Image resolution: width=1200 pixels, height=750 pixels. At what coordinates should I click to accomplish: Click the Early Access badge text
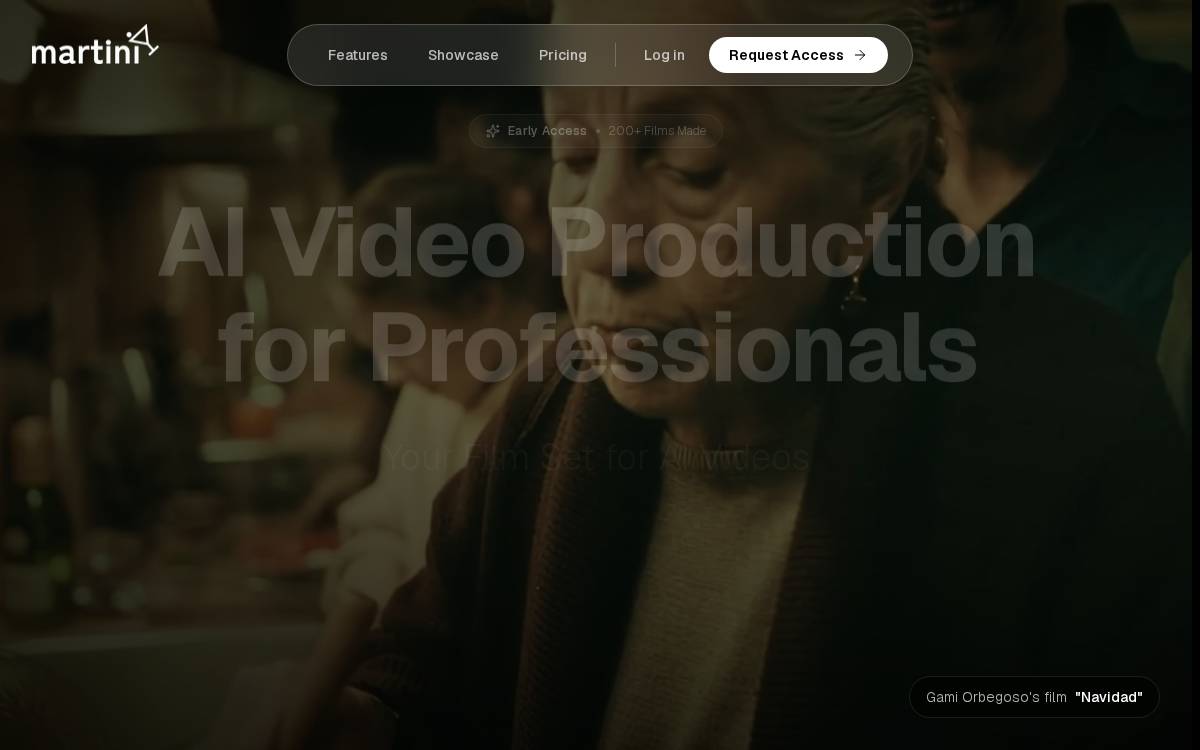click(x=547, y=131)
